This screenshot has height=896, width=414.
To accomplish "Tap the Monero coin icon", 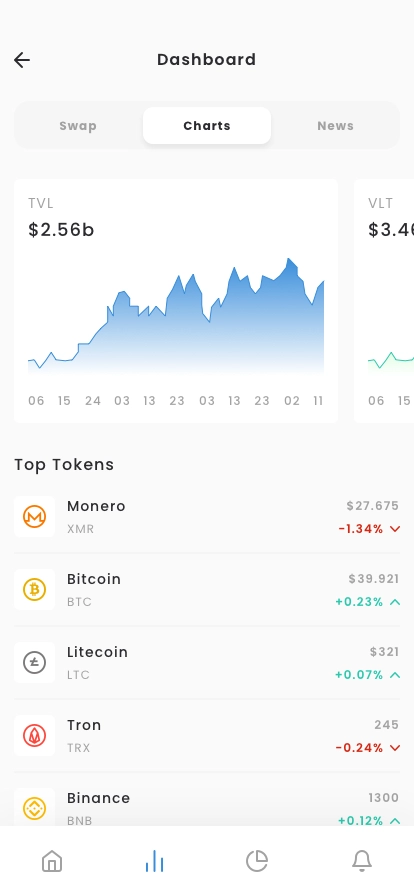I will (34, 517).
